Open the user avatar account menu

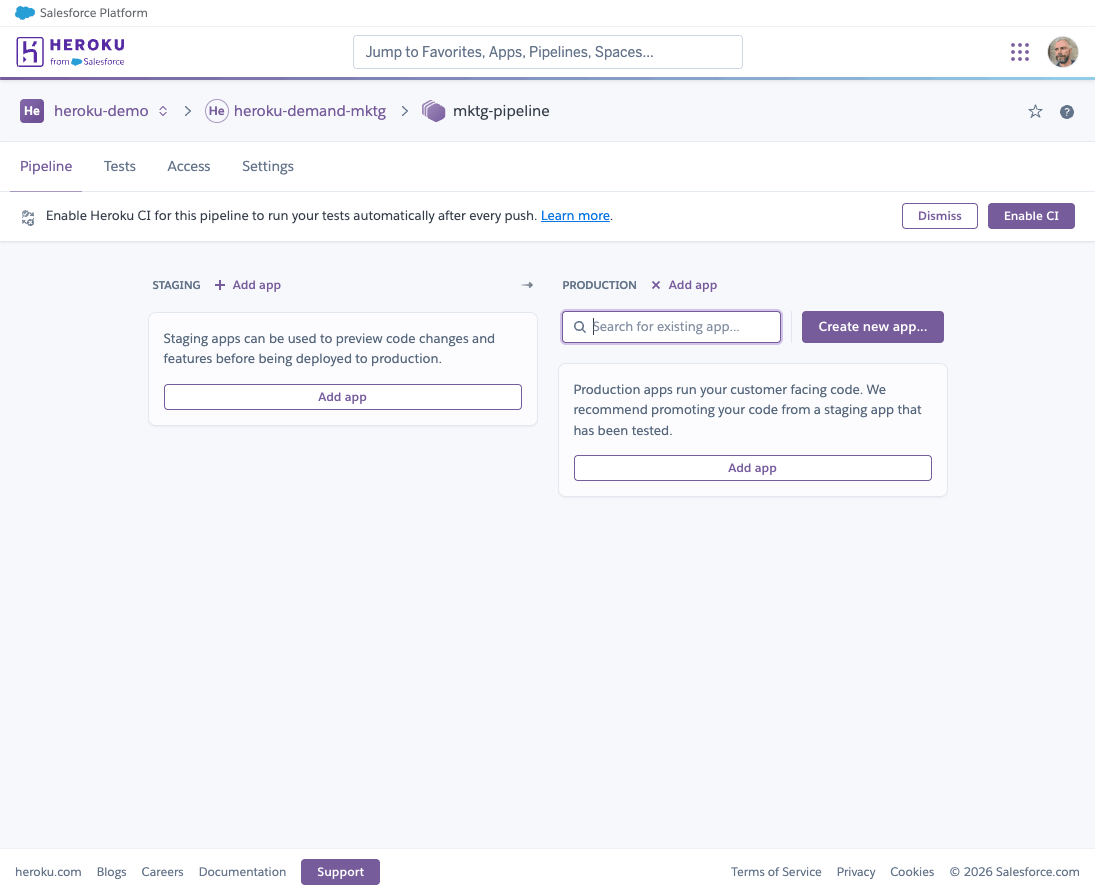(x=1062, y=52)
